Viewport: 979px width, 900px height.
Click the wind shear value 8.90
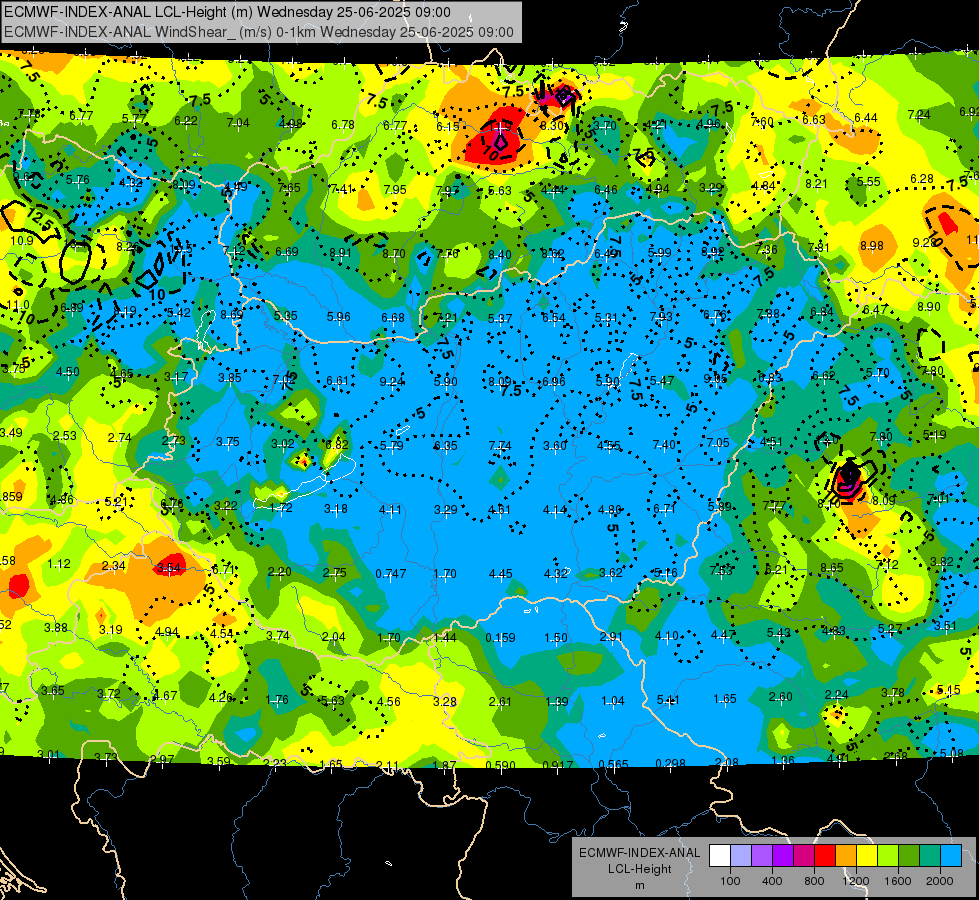pyautogui.click(x=929, y=307)
